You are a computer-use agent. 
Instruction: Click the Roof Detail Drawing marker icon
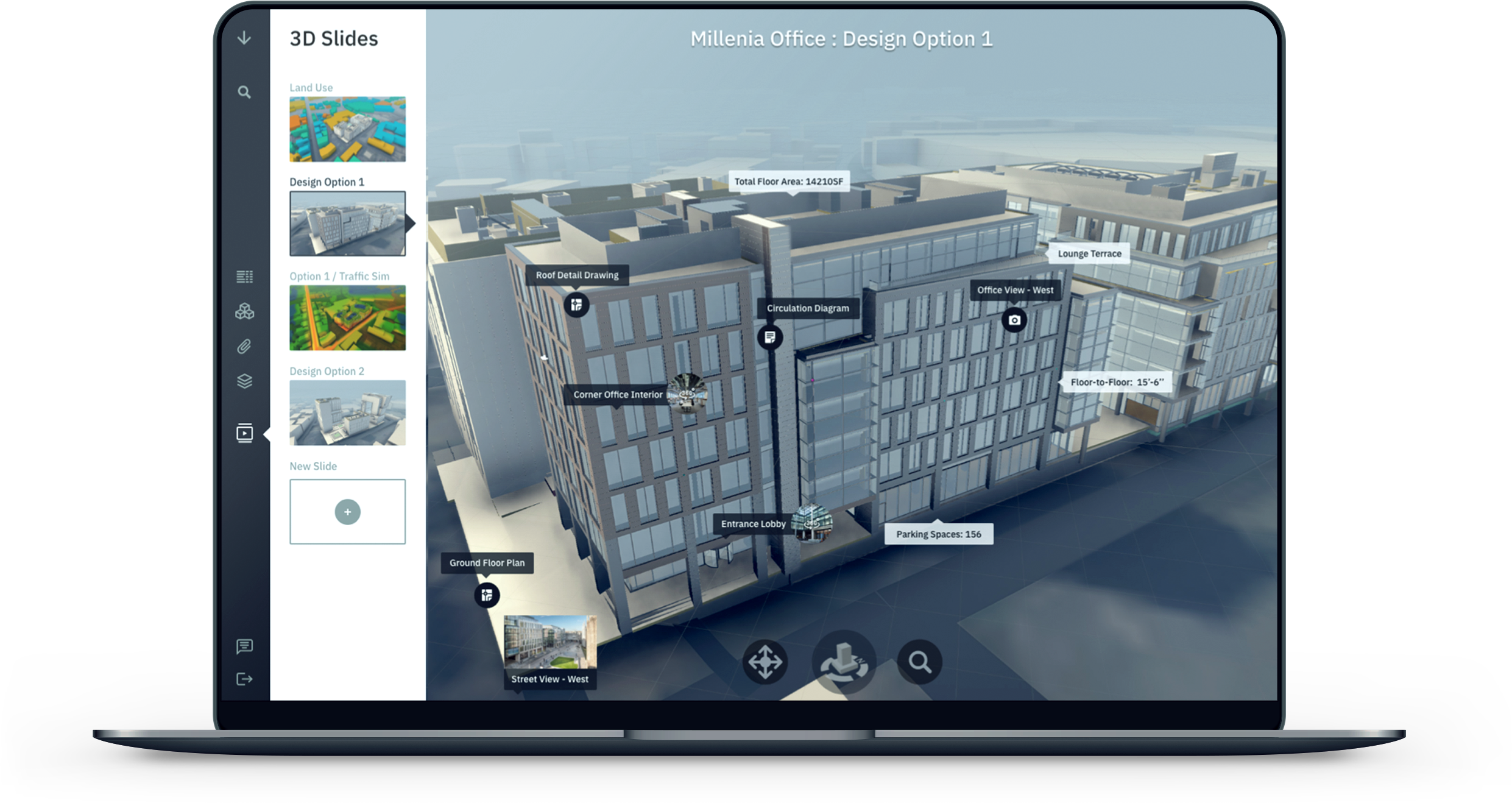[x=576, y=305]
